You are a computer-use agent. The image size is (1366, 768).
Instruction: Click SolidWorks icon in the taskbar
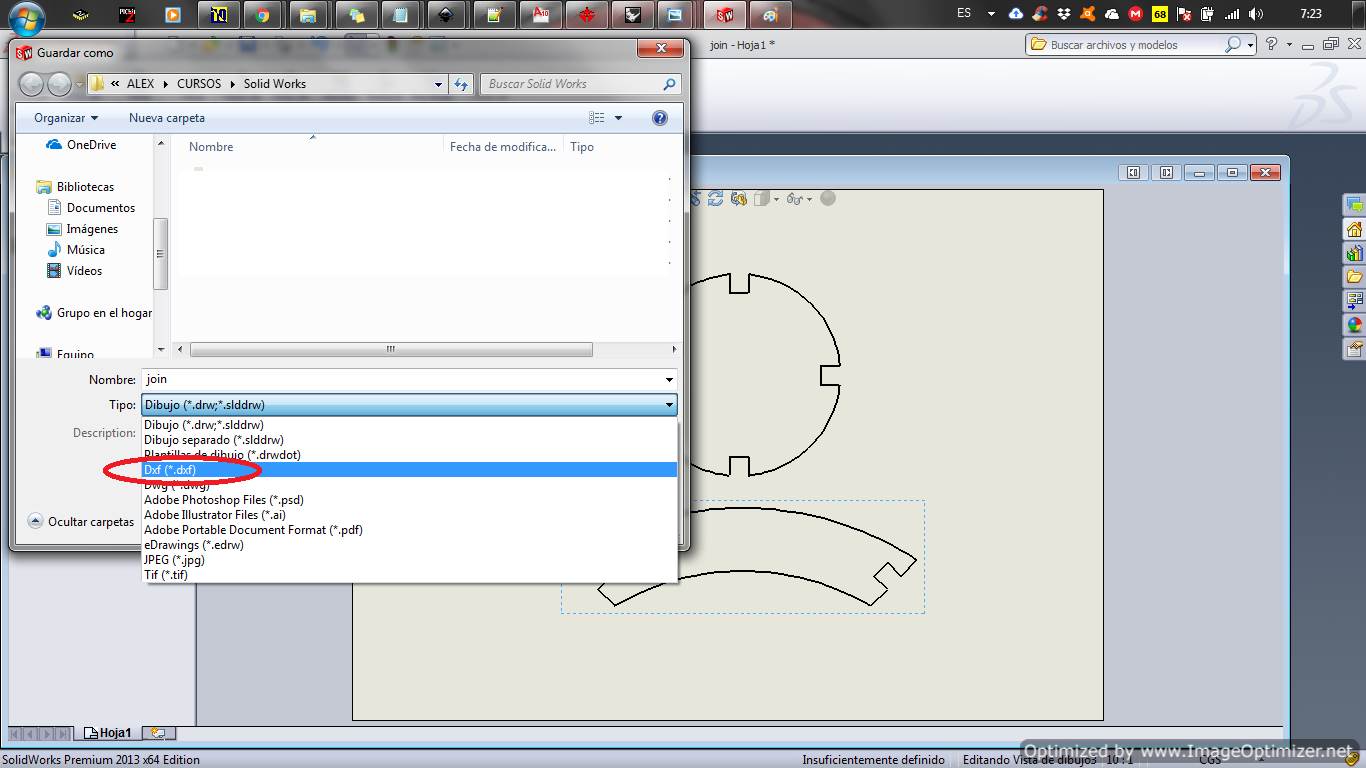724,15
